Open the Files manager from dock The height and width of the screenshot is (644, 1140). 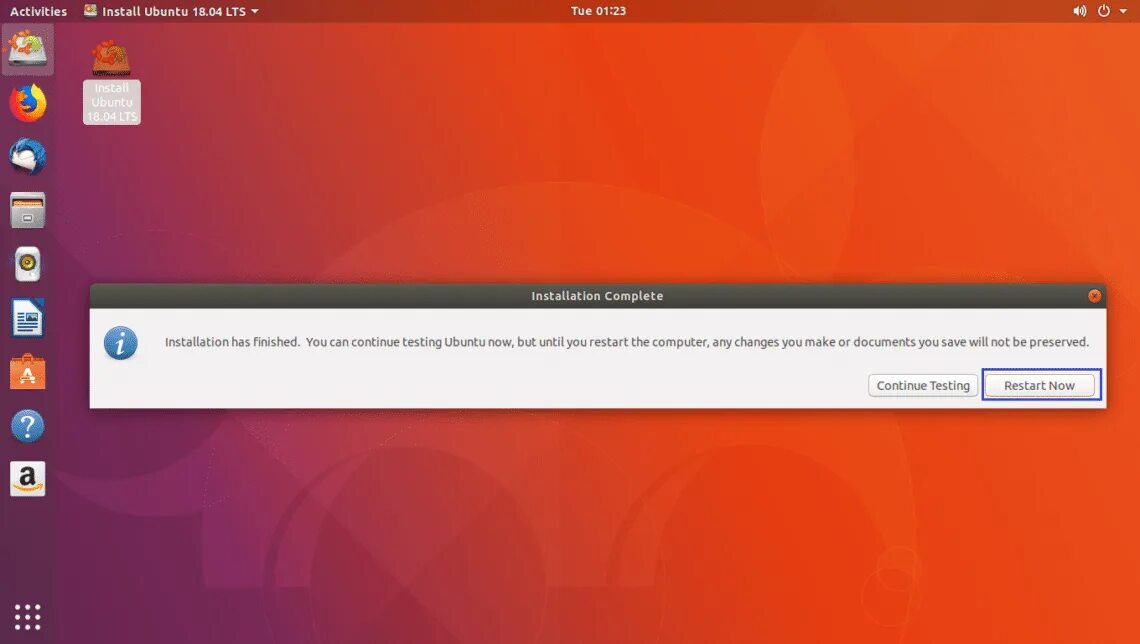tap(28, 210)
